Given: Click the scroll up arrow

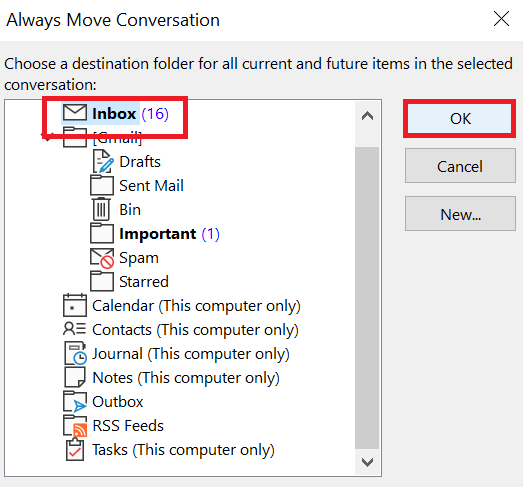Looking at the screenshot, I should tap(367, 116).
